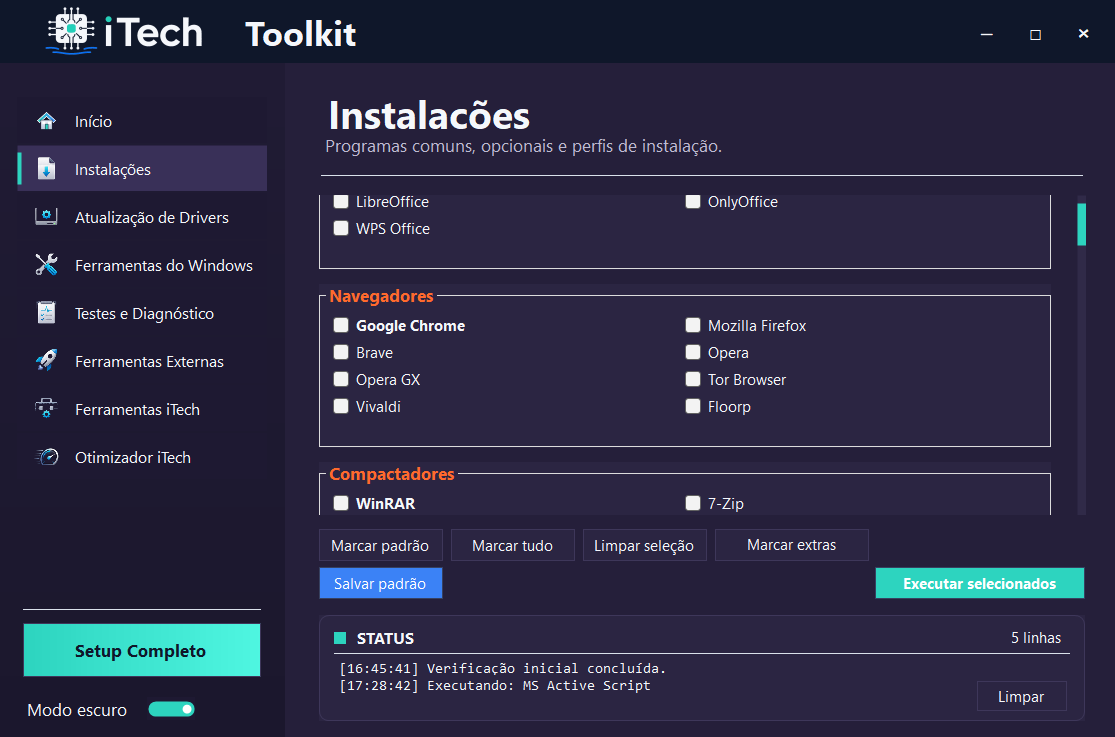The width and height of the screenshot is (1115, 737).
Task: Go to Atualização de Drivers
Action: click(142, 217)
